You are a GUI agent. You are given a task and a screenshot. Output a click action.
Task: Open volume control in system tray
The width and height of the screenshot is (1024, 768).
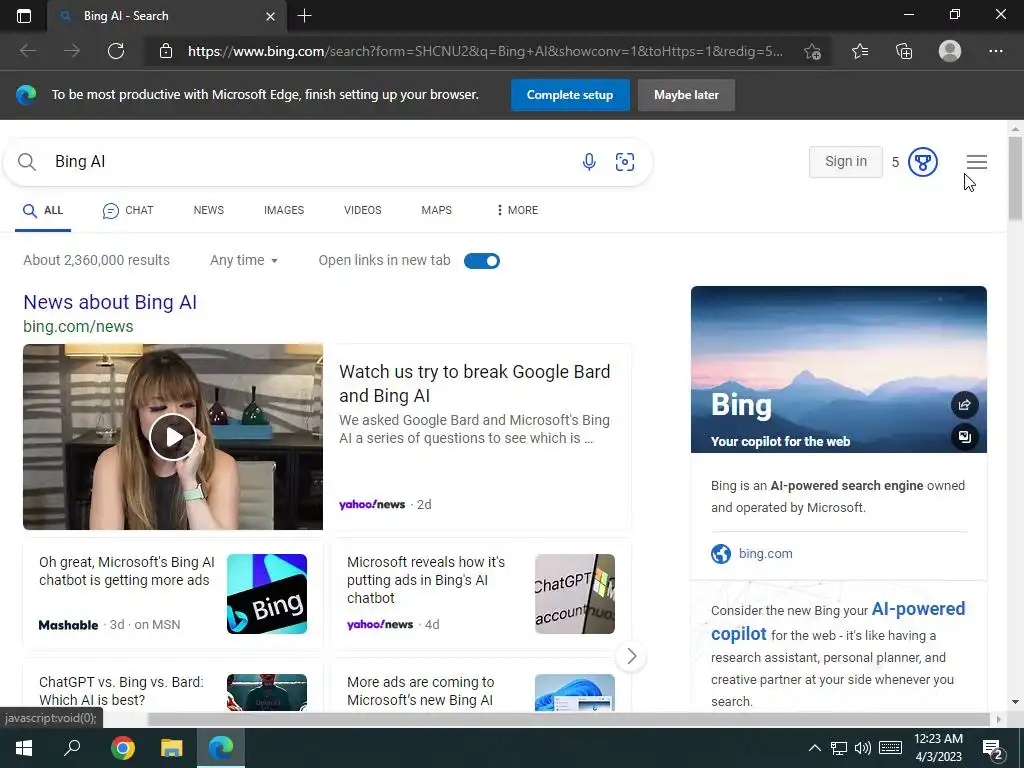pos(863,748)
